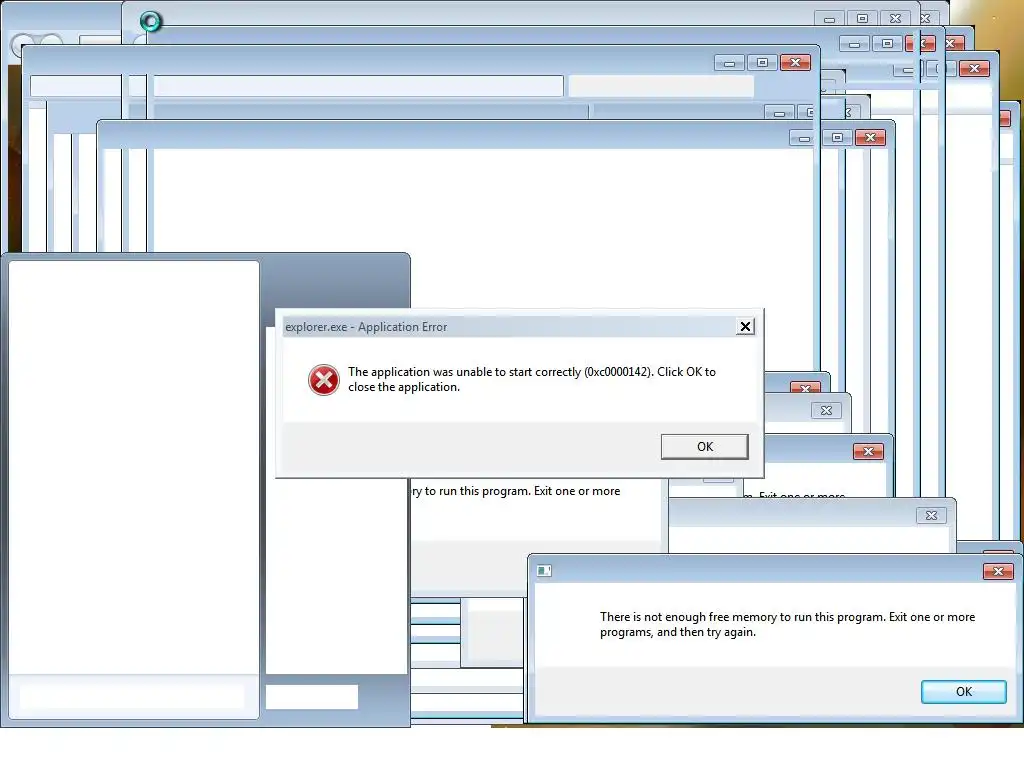Viewport: 1024px width, 768px height.
Task: Minimize the window containing the address and search fields
Action: pos(729,63)
